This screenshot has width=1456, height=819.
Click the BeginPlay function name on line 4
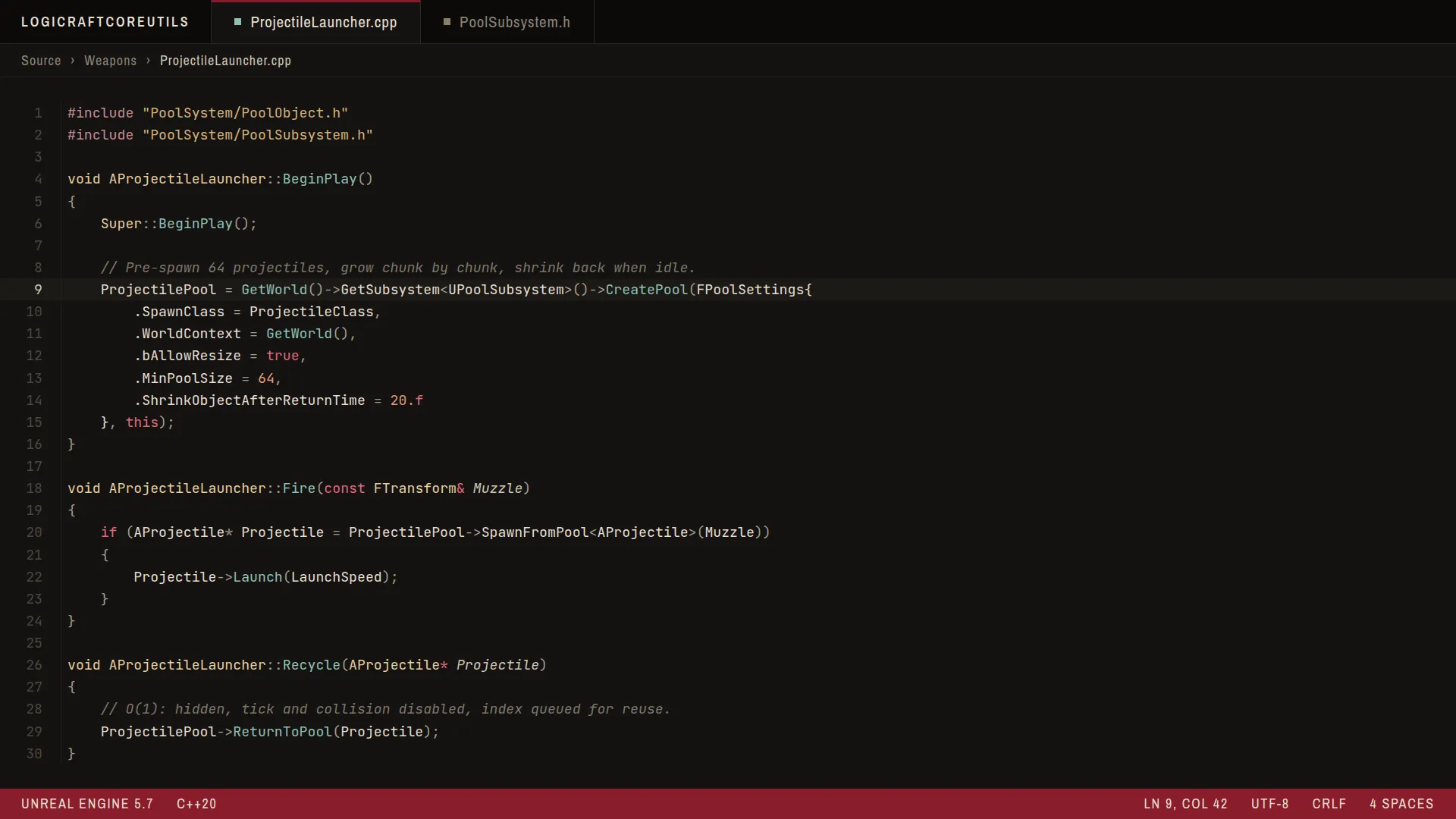tap(319, 179)
